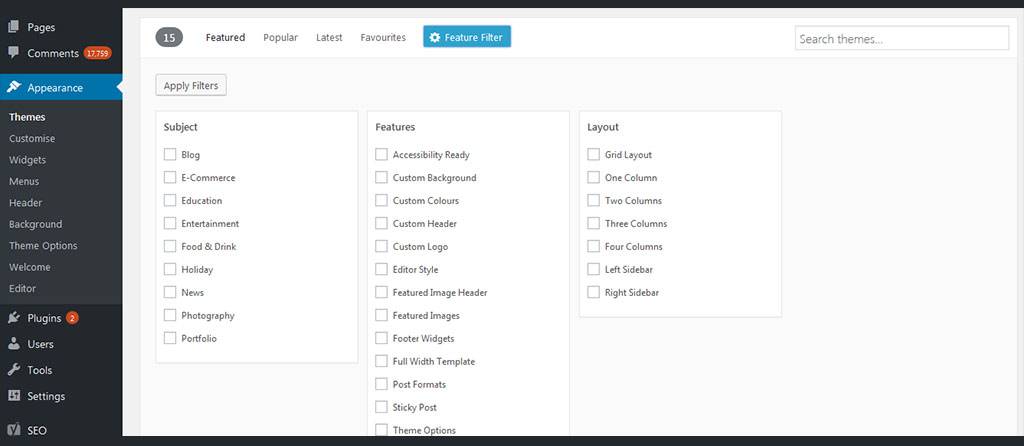Select the One Column checkbox
This screenshot has width=1024, height=446.
click(x=594, y=177)
